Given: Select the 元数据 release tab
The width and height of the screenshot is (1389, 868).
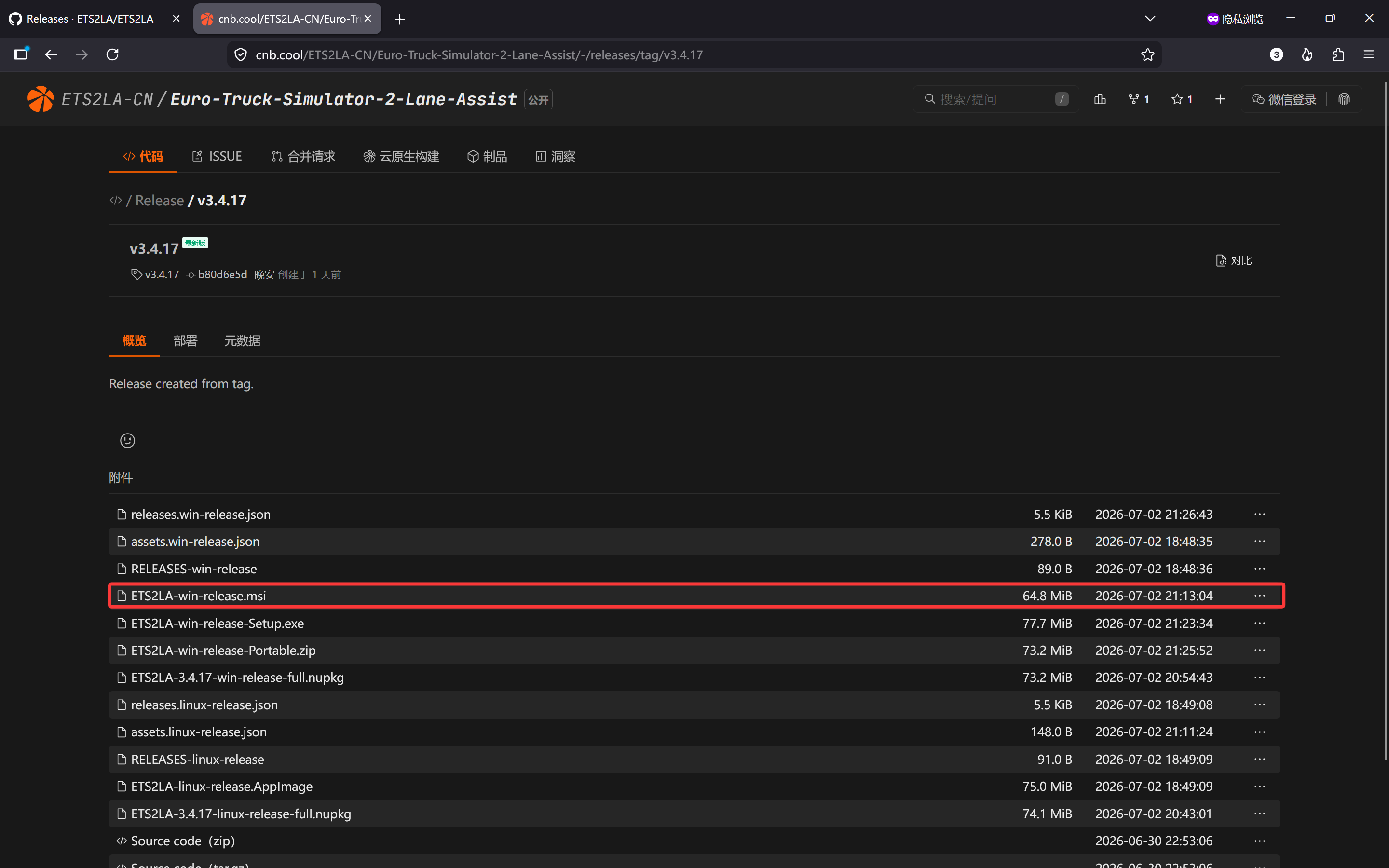Looking at the screenshot, I should (242, 341).
